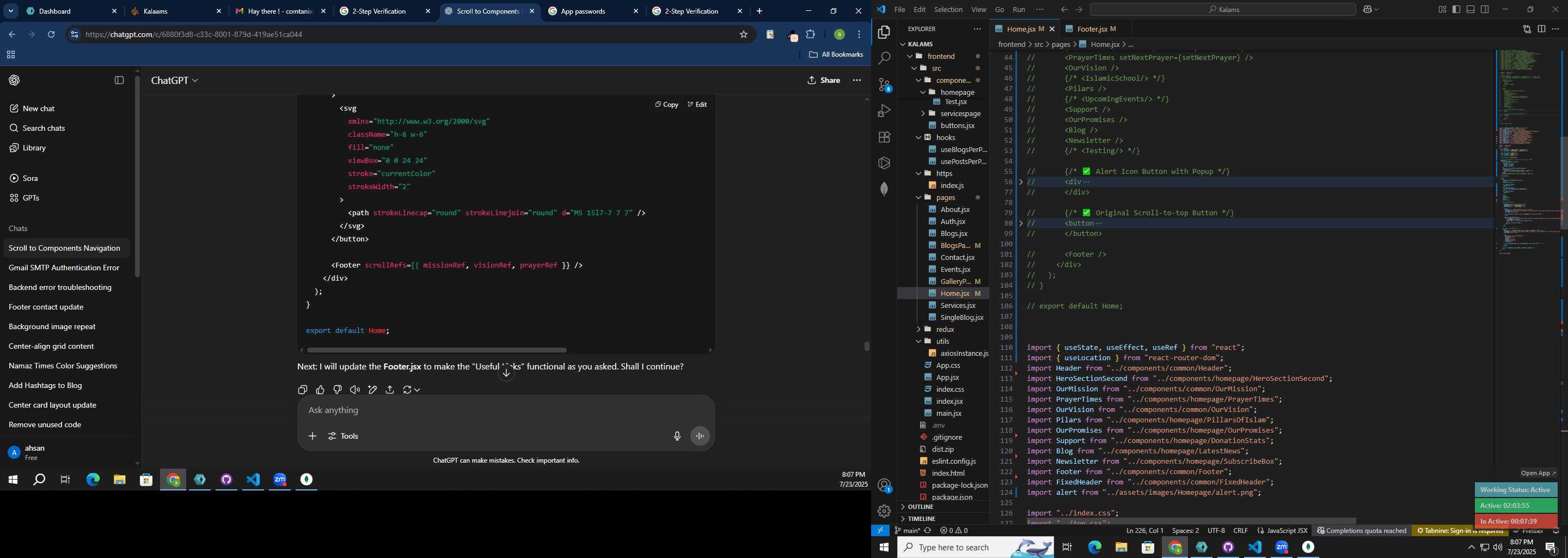Open VS Code Accounts icon

tap(884, 486)
